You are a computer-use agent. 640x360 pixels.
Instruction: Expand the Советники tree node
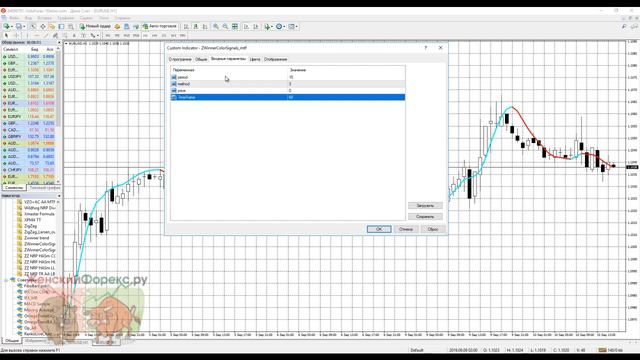point(7,280)
